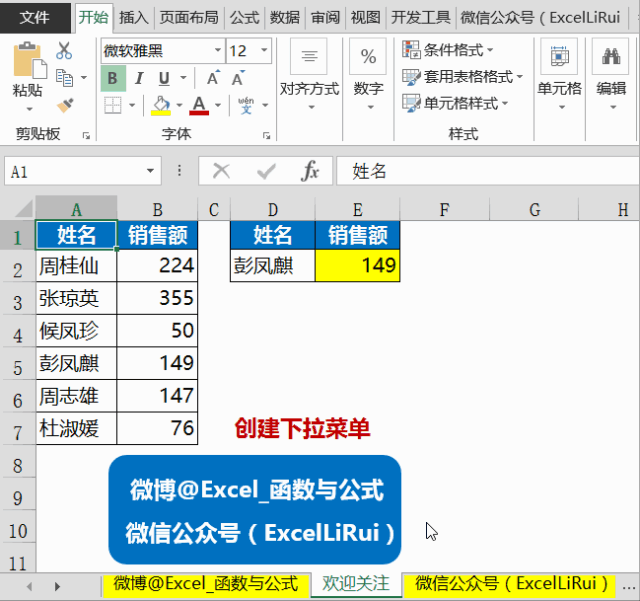Click the yellow fill color button
This screenshot has height=601, width=640.
coord(161,105)
